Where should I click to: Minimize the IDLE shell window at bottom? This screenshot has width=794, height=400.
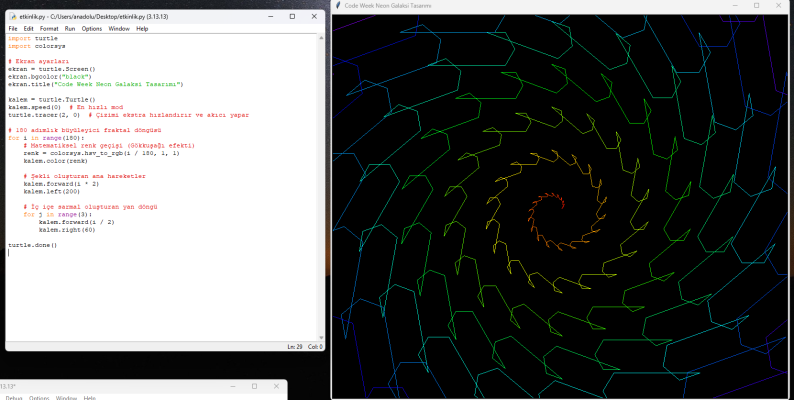[233, 386]
